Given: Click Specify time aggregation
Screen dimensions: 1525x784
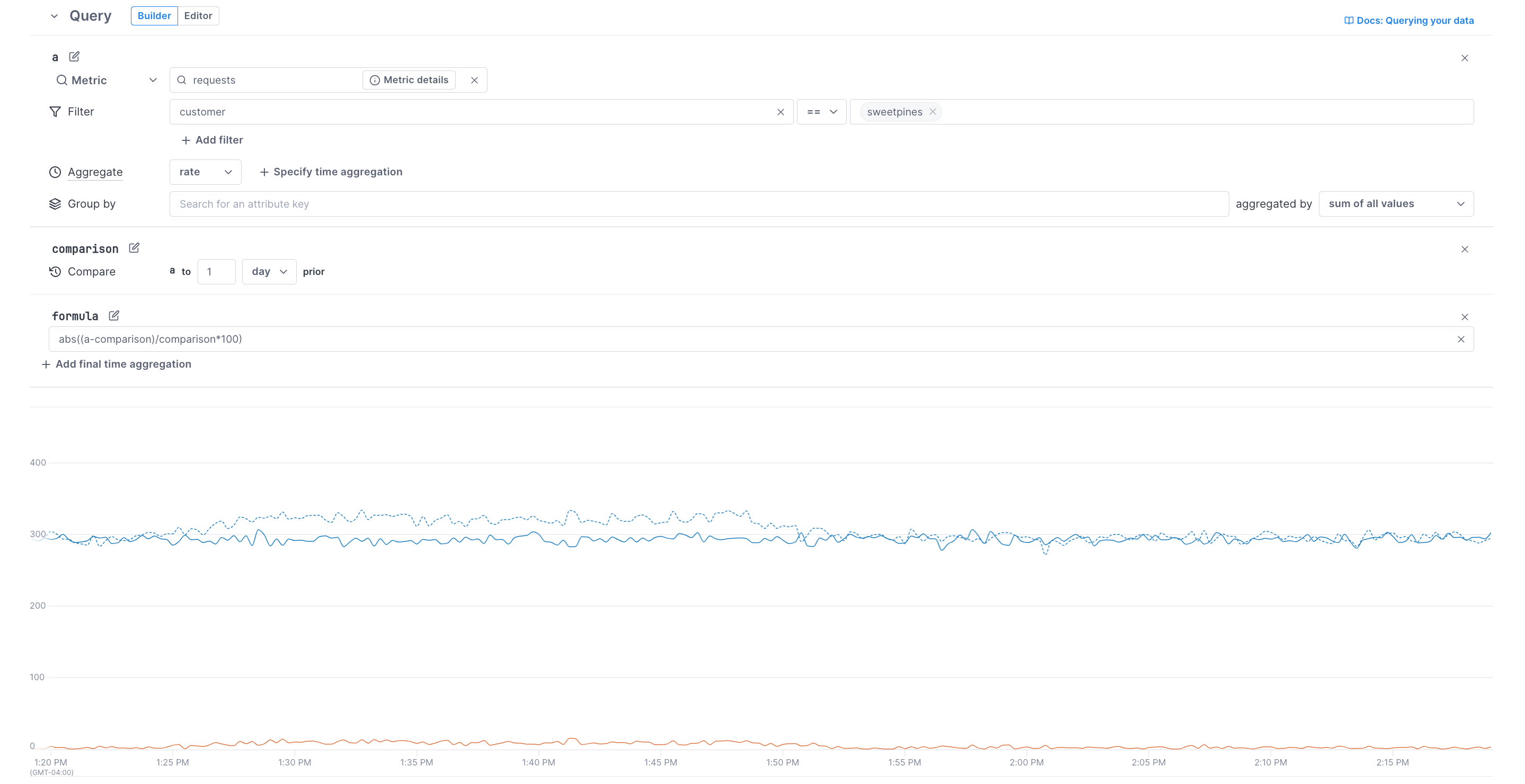Looking at the screenshot, I should [x=331, y=172].
